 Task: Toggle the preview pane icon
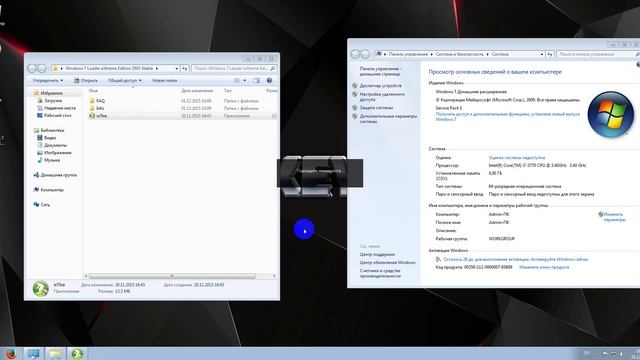[256, 80]
